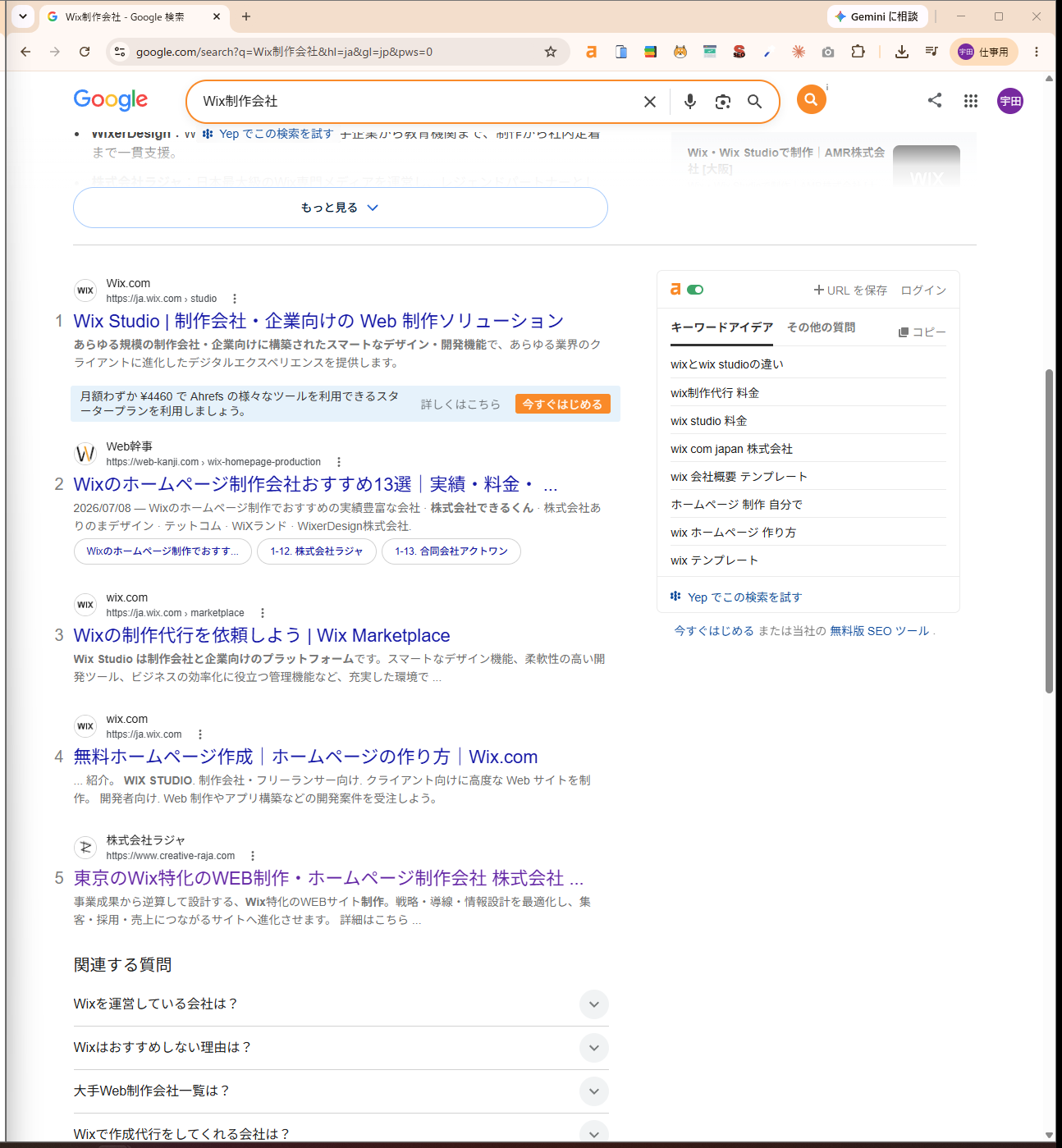Open the site information icon in address bar
The height and width of the screenshot is (1148, 1062).
(x=120, y=52)
